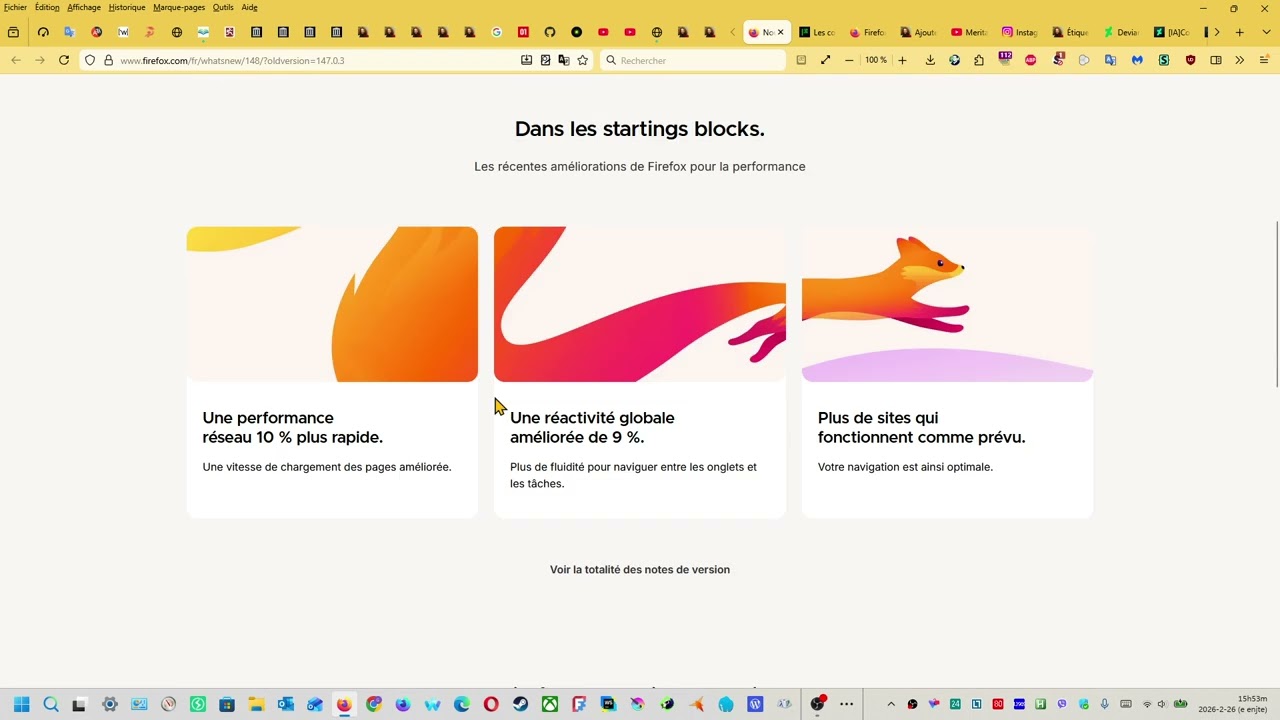The height and width of the screenshot is (720, 1280).
Task: Reload the page with the refresh icon
Action: [64, 60]
